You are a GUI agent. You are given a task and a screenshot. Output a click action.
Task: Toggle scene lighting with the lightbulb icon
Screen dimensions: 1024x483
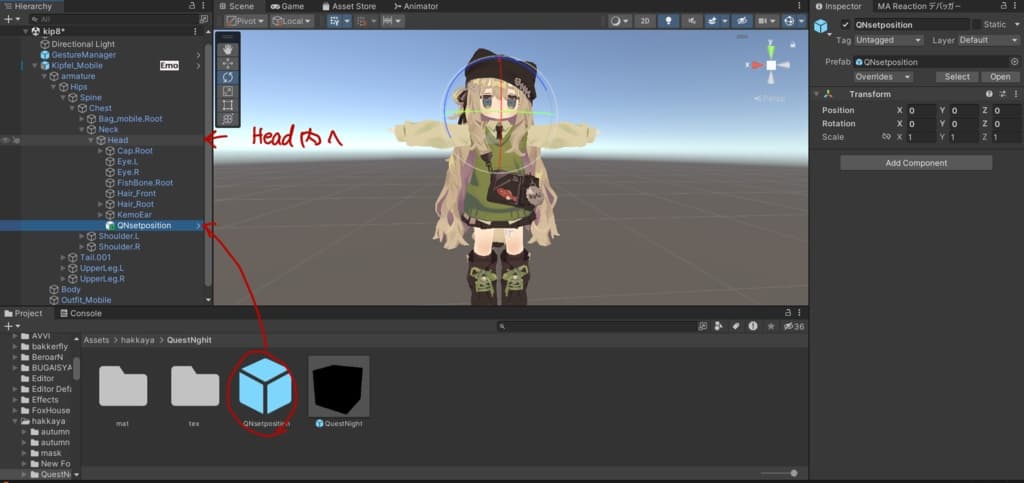point(667,21)
